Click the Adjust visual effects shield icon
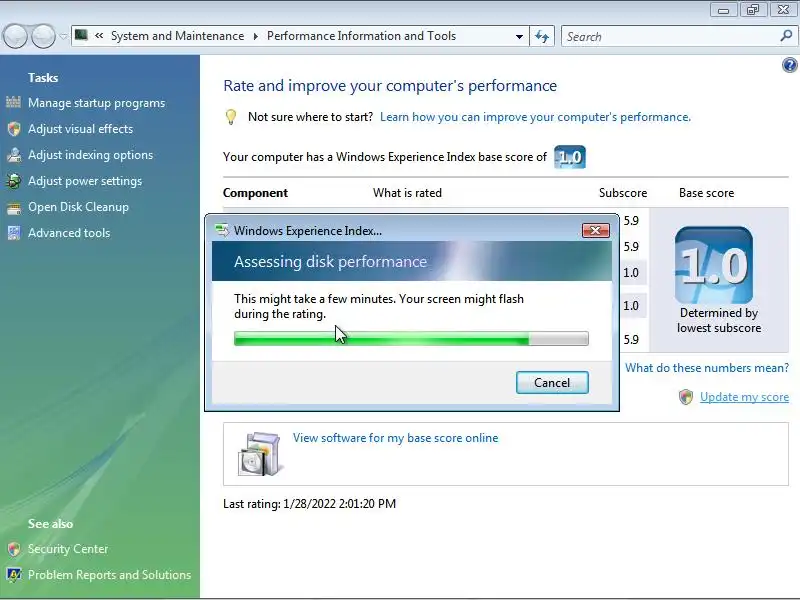 14,129
